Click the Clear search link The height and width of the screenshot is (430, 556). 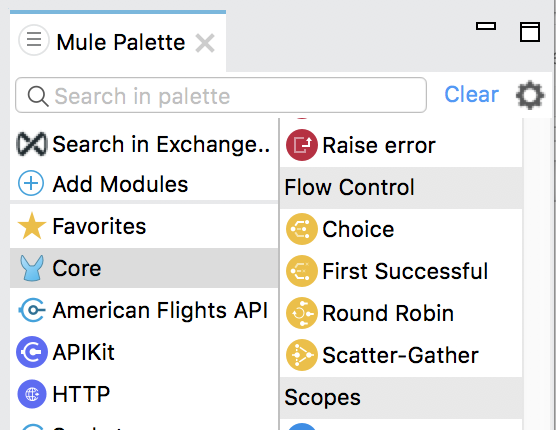coord(471,95)
